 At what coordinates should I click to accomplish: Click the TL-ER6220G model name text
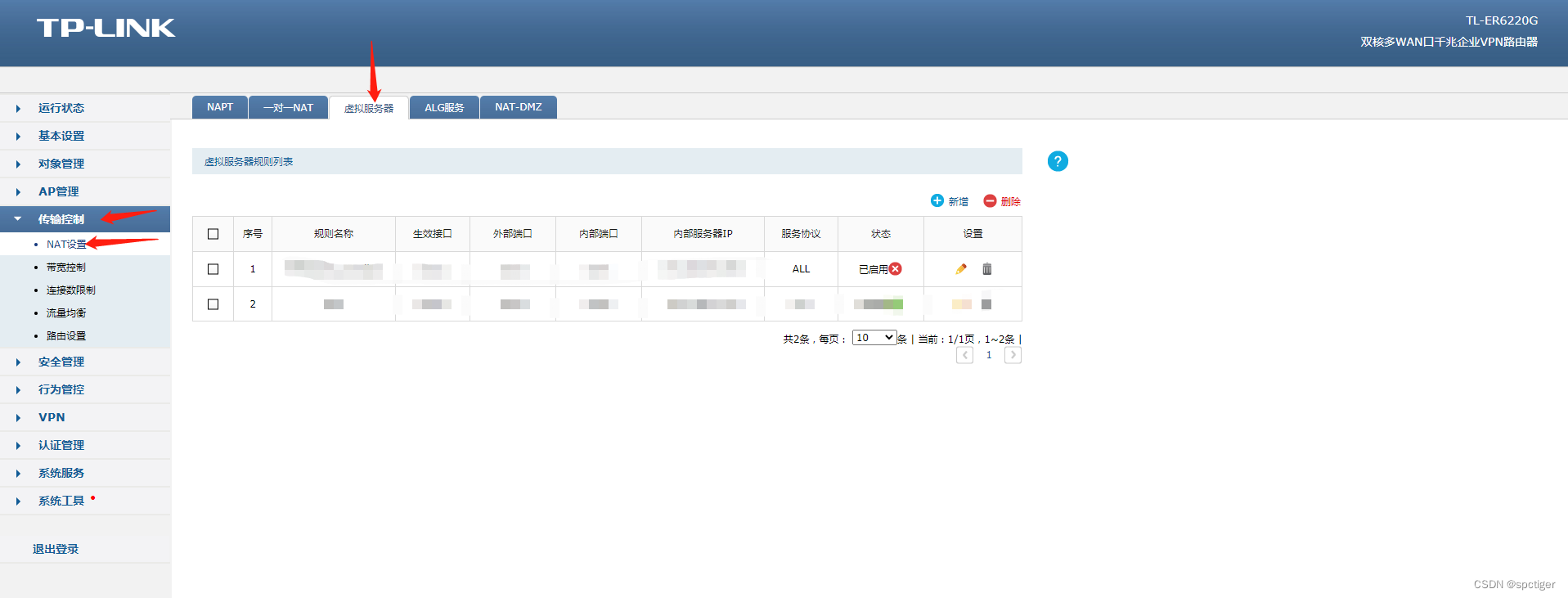1502,20
